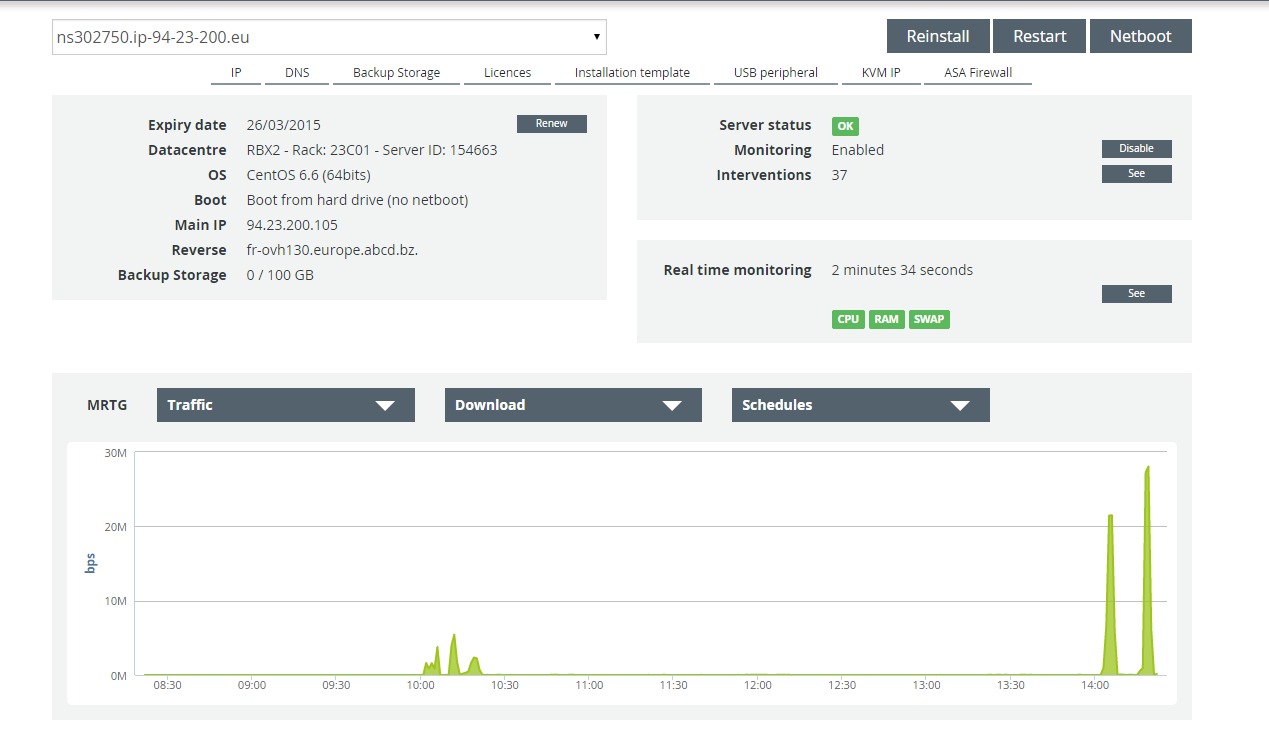Screen dimensions: 1269x740
Task: See the list of interventions
Action: click(1136, 174)
